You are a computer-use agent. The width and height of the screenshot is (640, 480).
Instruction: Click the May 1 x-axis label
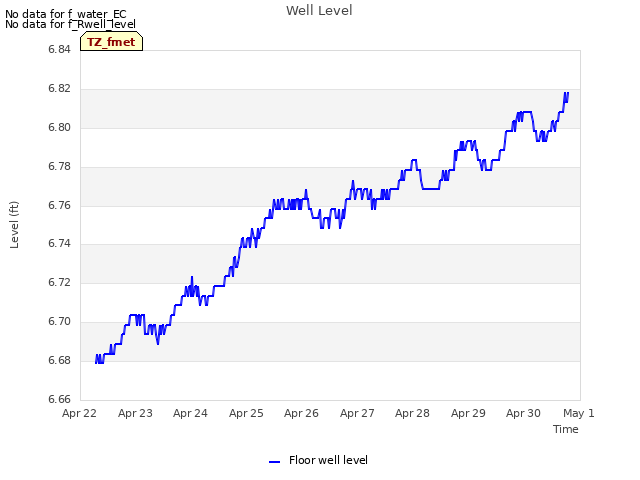[578, 413]
